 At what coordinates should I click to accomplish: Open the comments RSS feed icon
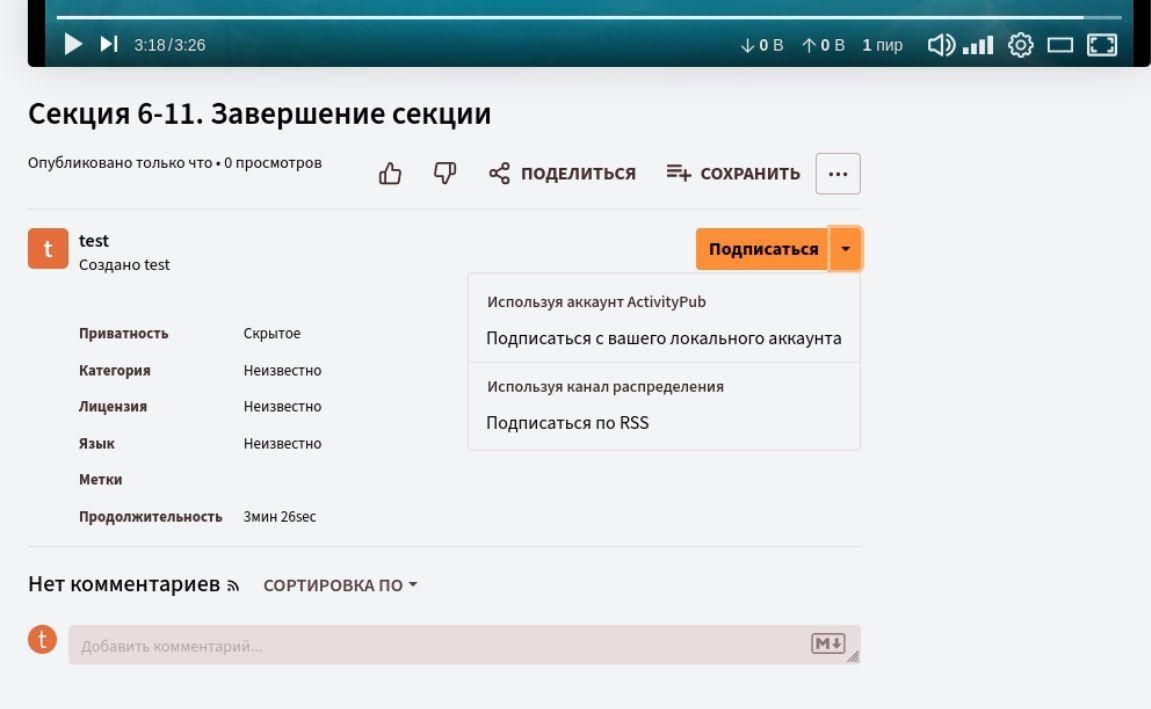(x=234, y=585)
